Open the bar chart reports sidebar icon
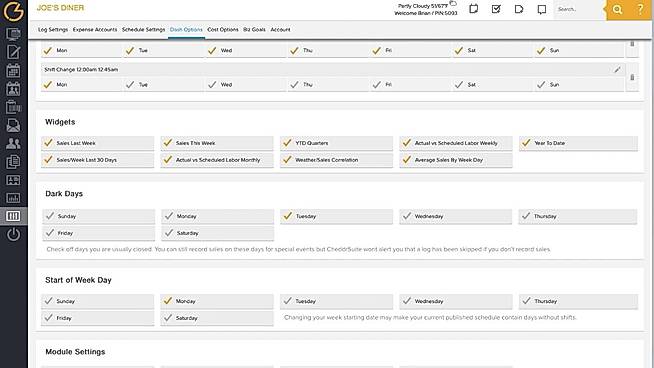 pyautogui.click(x=13, y=198)
